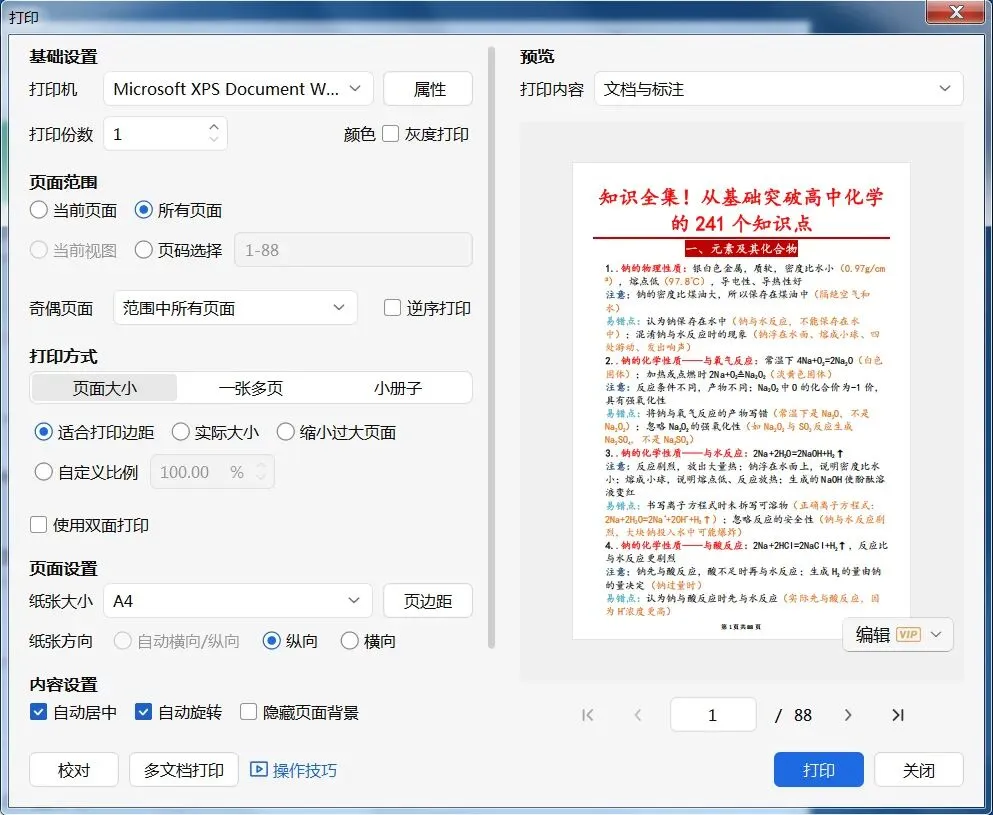Viewport: 993px width, 815px height.
Task: Close the 打印 dialog window
Action: 957,12
